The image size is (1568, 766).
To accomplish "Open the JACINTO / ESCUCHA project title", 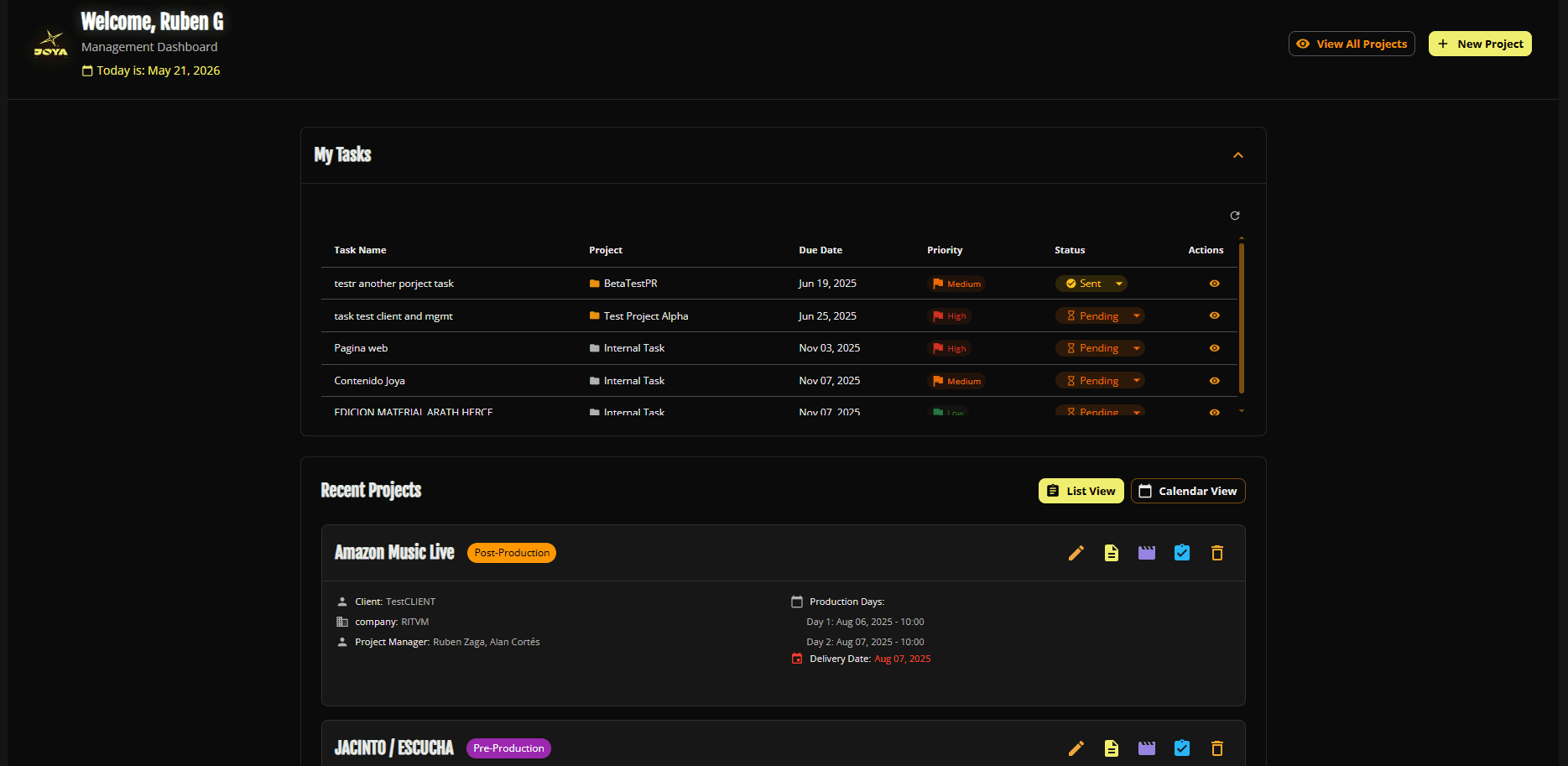I will [x=393, y=748].
